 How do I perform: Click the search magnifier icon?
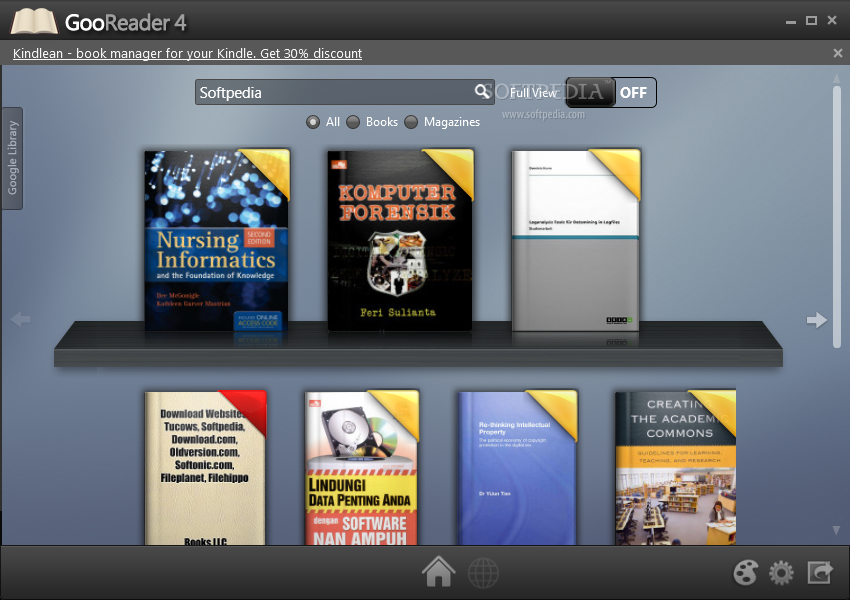pyautogui.click(x=482, y=92)
